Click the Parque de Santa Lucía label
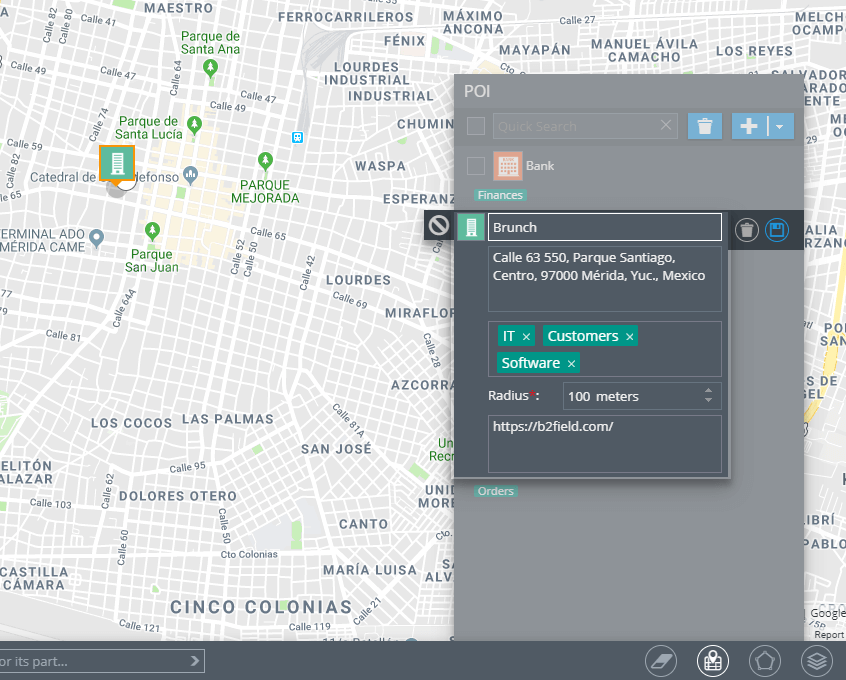This screenshot has height=680, width=846. pos(148,128)
